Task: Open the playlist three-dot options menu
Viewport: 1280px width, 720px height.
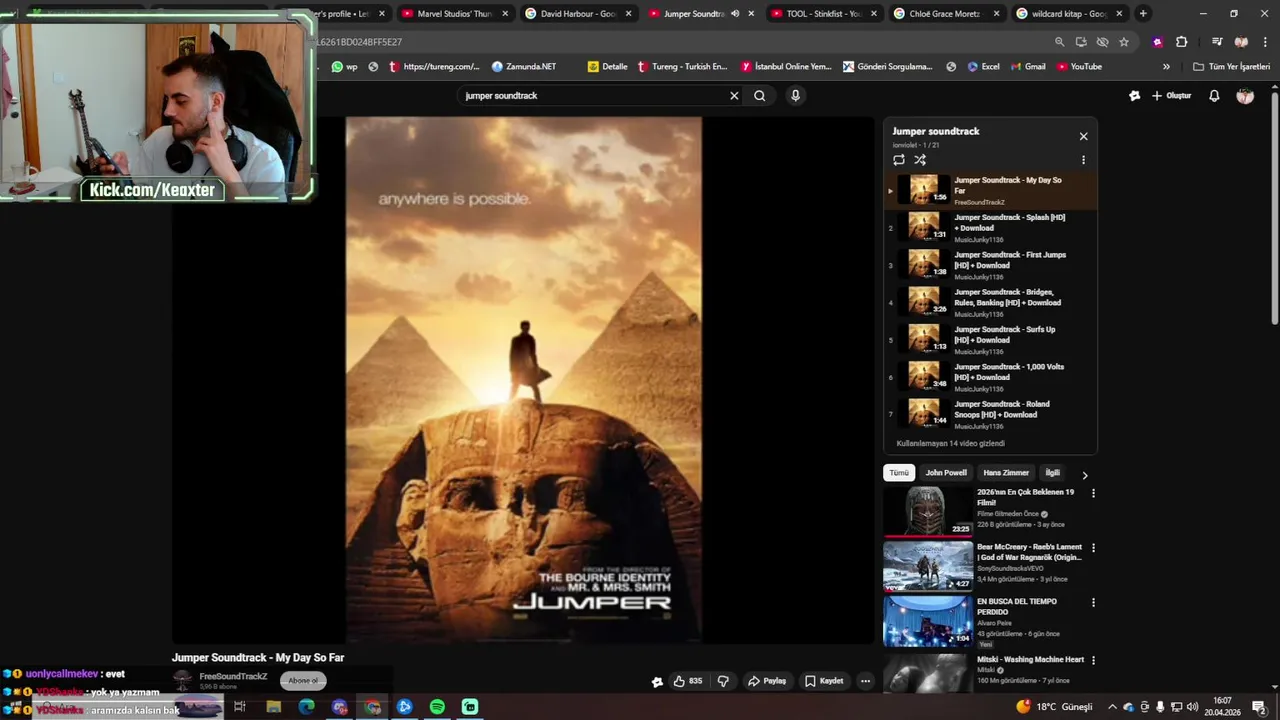Action: click(1083, 160)
